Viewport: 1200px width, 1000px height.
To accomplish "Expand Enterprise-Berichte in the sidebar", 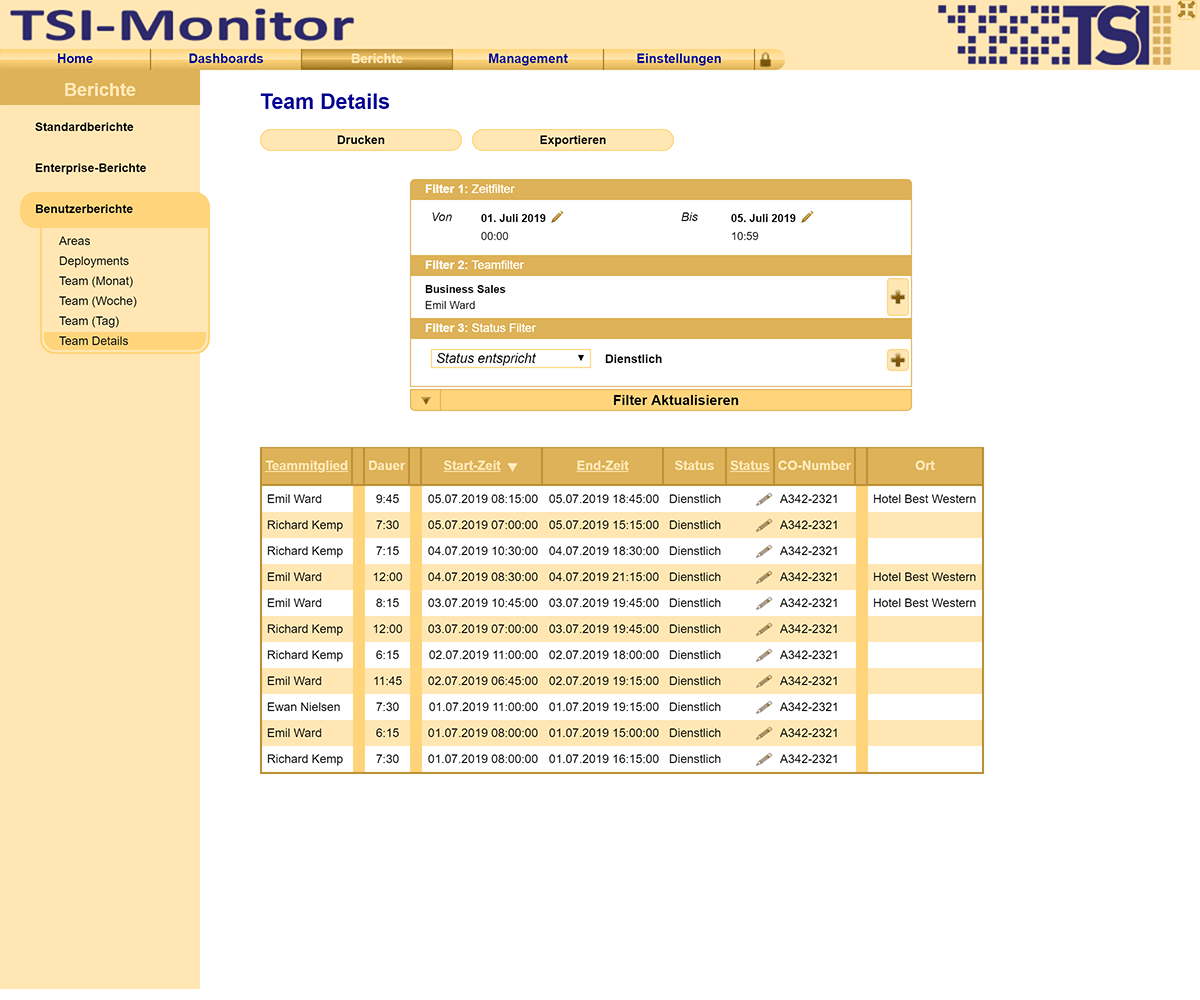I will click(x=90, y=168).
